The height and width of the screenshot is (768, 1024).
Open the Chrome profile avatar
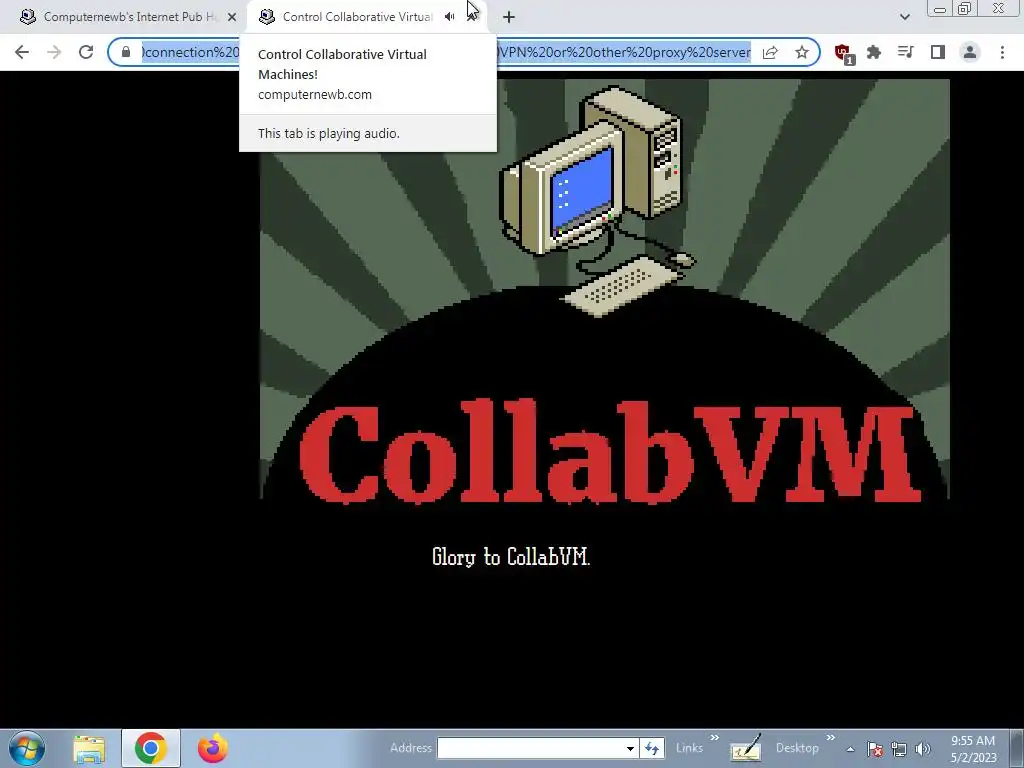(x=970, y=52)
